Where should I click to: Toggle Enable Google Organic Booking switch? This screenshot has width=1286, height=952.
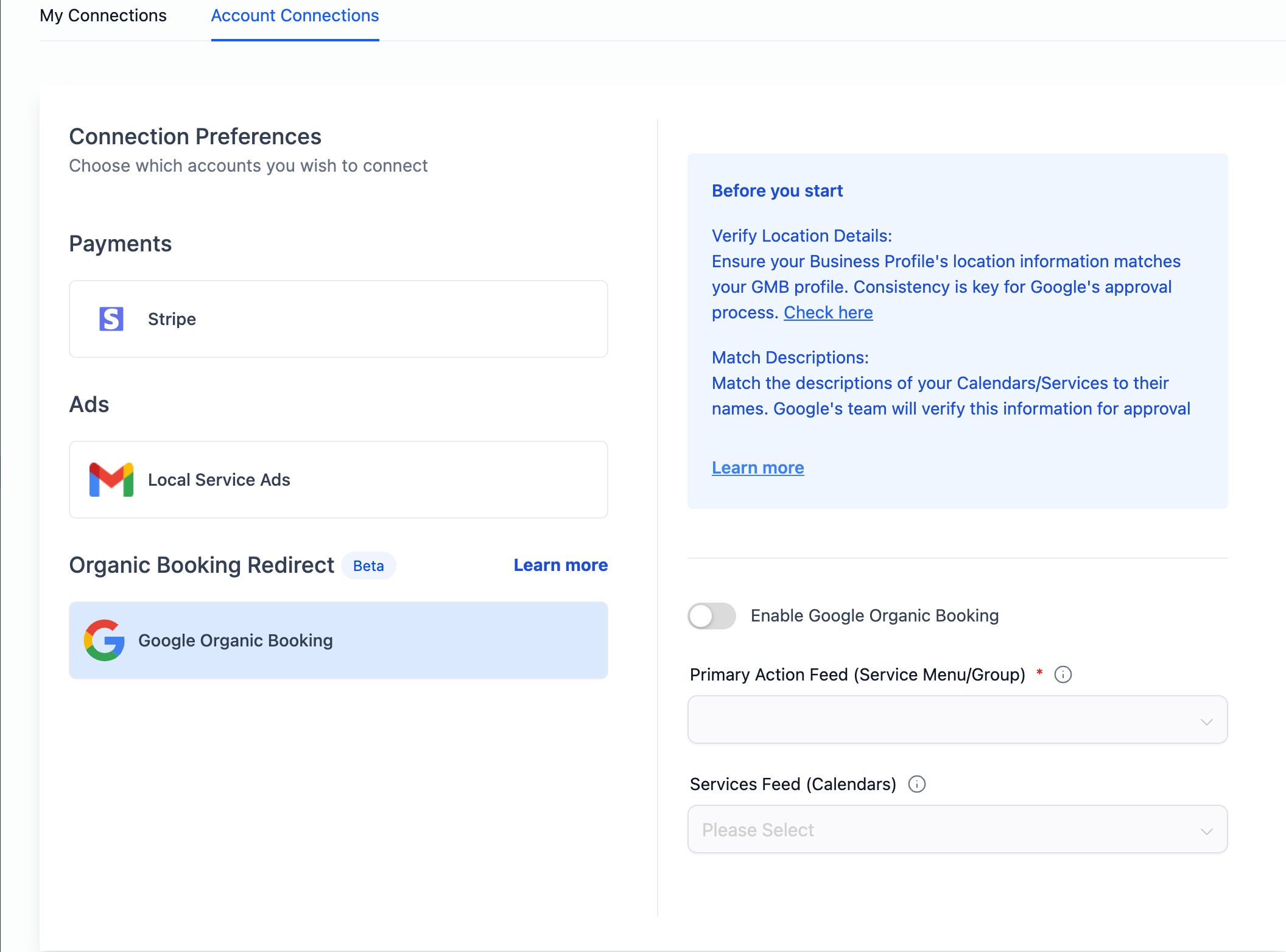[x=711, y=616]
